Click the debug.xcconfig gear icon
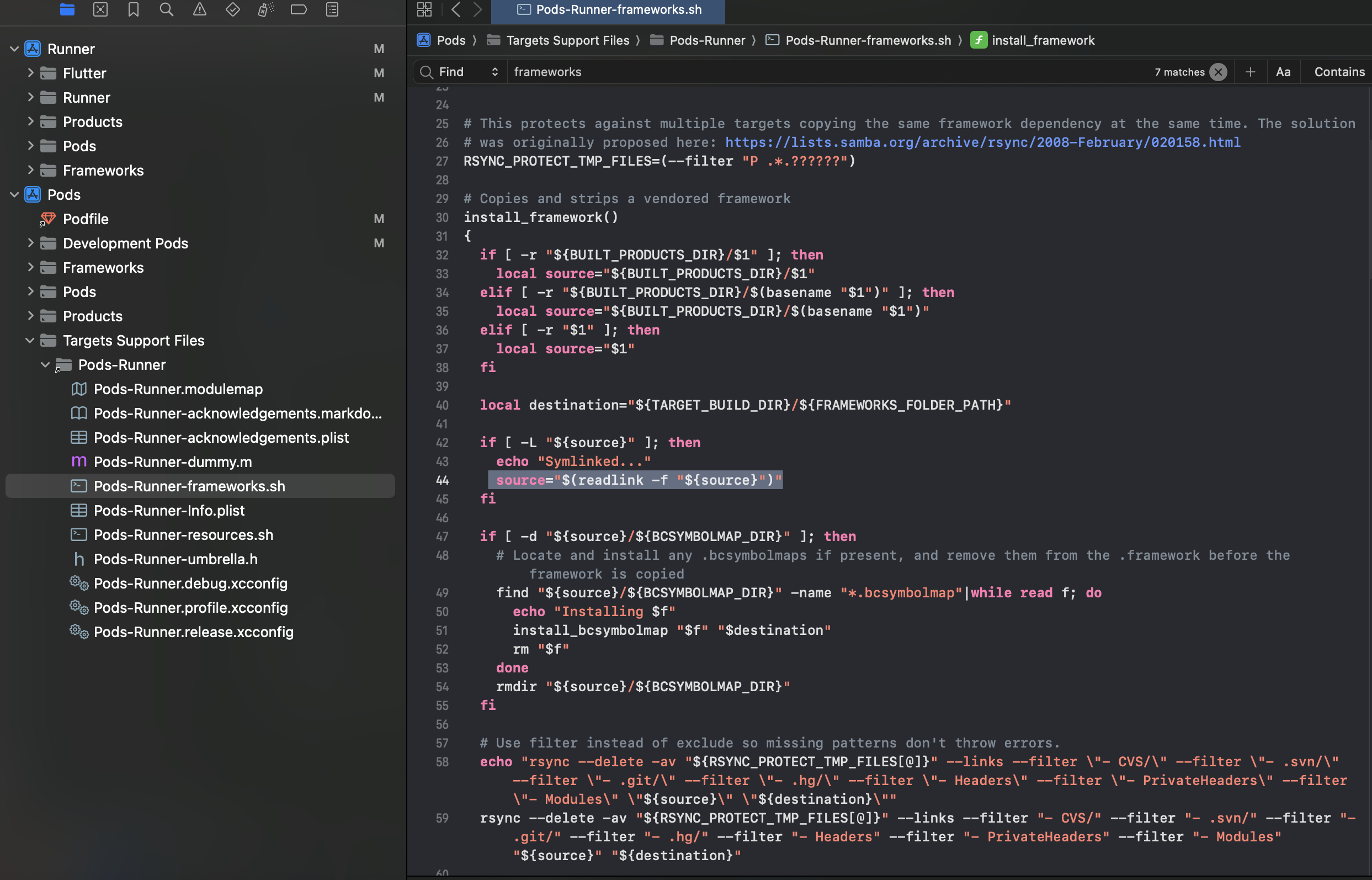Image resolution: width=1372 pixels, height=880 pixels. click(79, 584)
